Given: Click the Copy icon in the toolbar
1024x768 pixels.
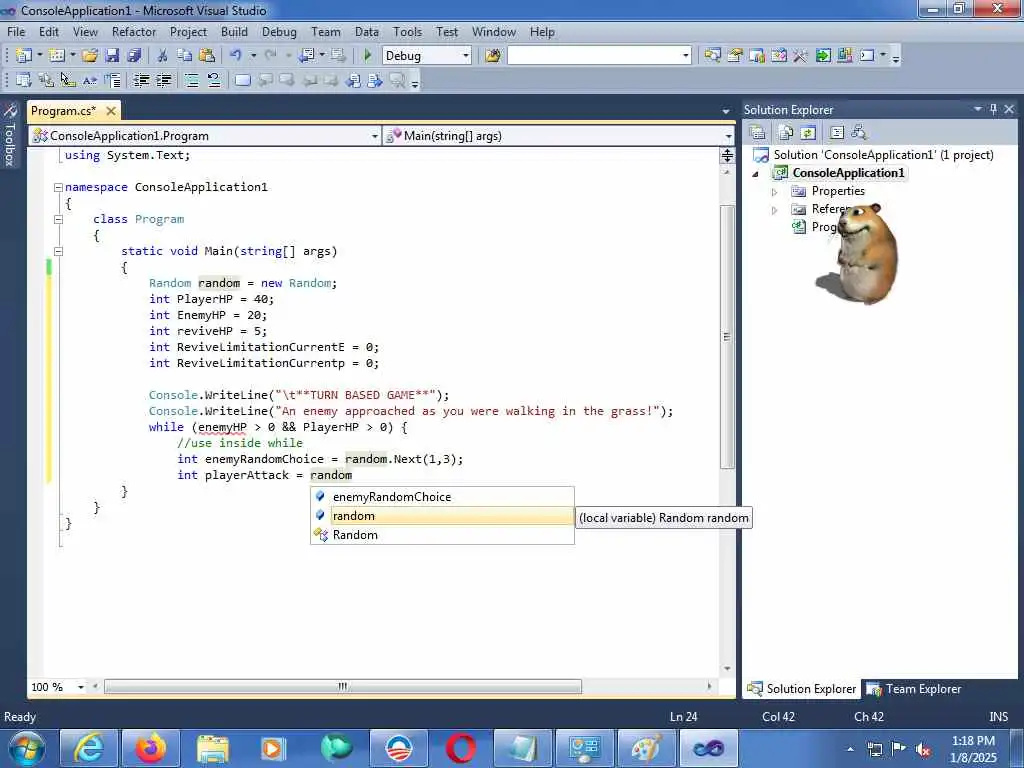Looking at the screenshot, I should [184, 56].
